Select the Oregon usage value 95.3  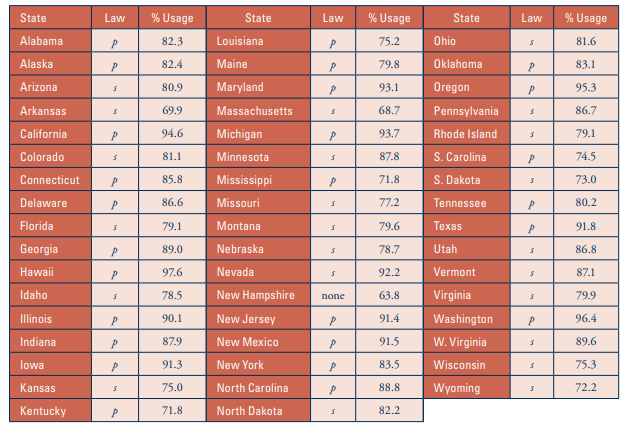[x=586, y=88]
